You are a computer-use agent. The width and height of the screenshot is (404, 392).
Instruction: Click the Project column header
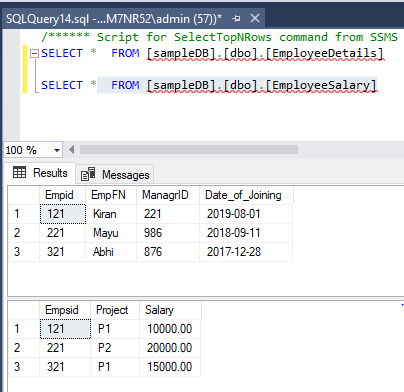(115, 310)
